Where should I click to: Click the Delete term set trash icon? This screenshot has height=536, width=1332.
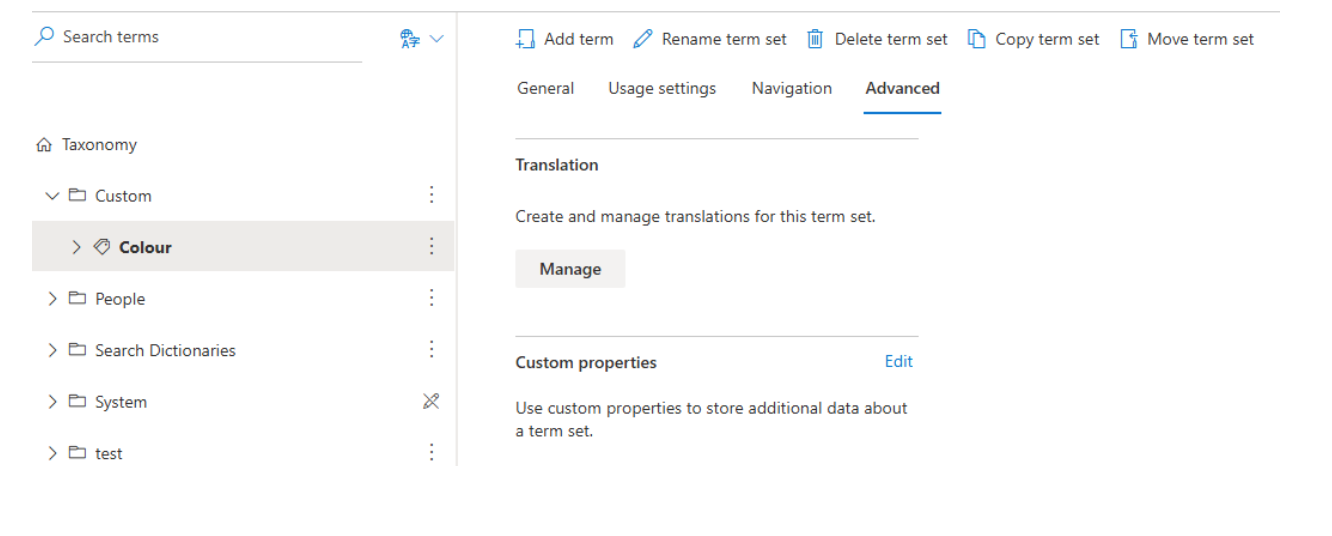click(x=816, y=39)
